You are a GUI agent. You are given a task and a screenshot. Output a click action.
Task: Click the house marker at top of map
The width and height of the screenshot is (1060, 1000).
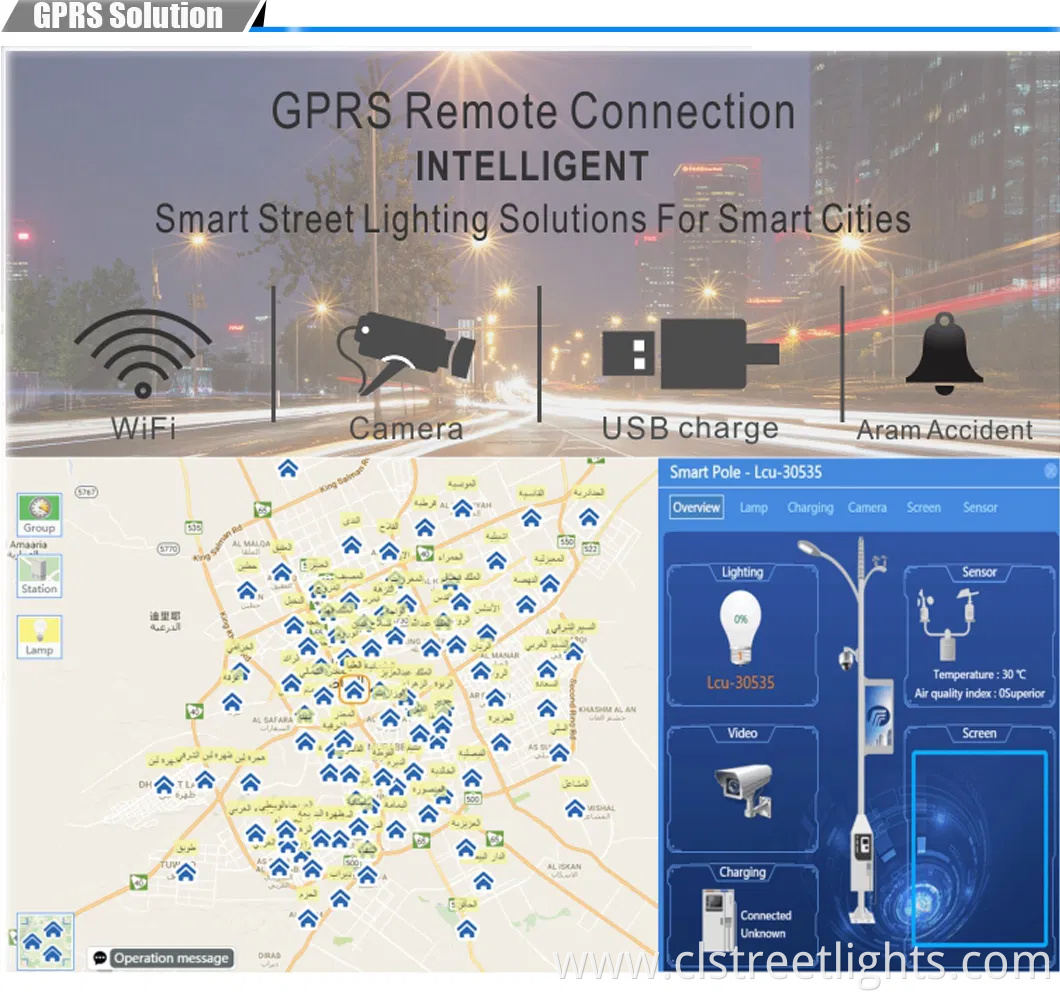pyautogui.click(x=288, y=468)
